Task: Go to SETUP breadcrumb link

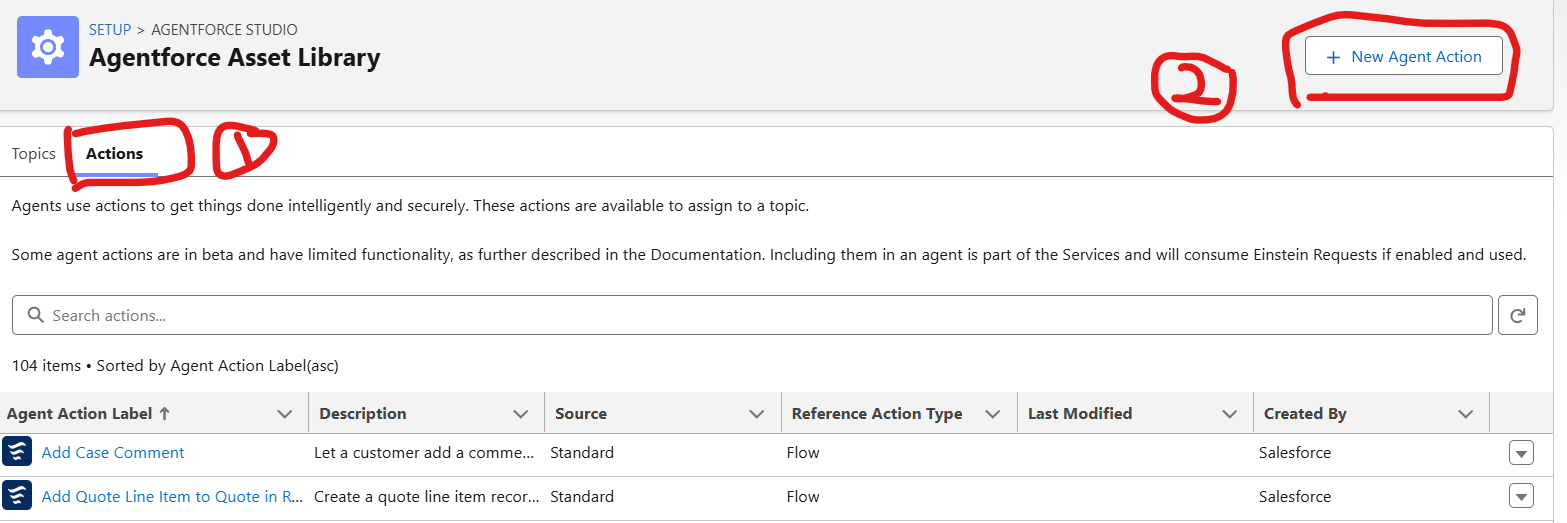Action: pyautogui.click(x=110, y=30)
